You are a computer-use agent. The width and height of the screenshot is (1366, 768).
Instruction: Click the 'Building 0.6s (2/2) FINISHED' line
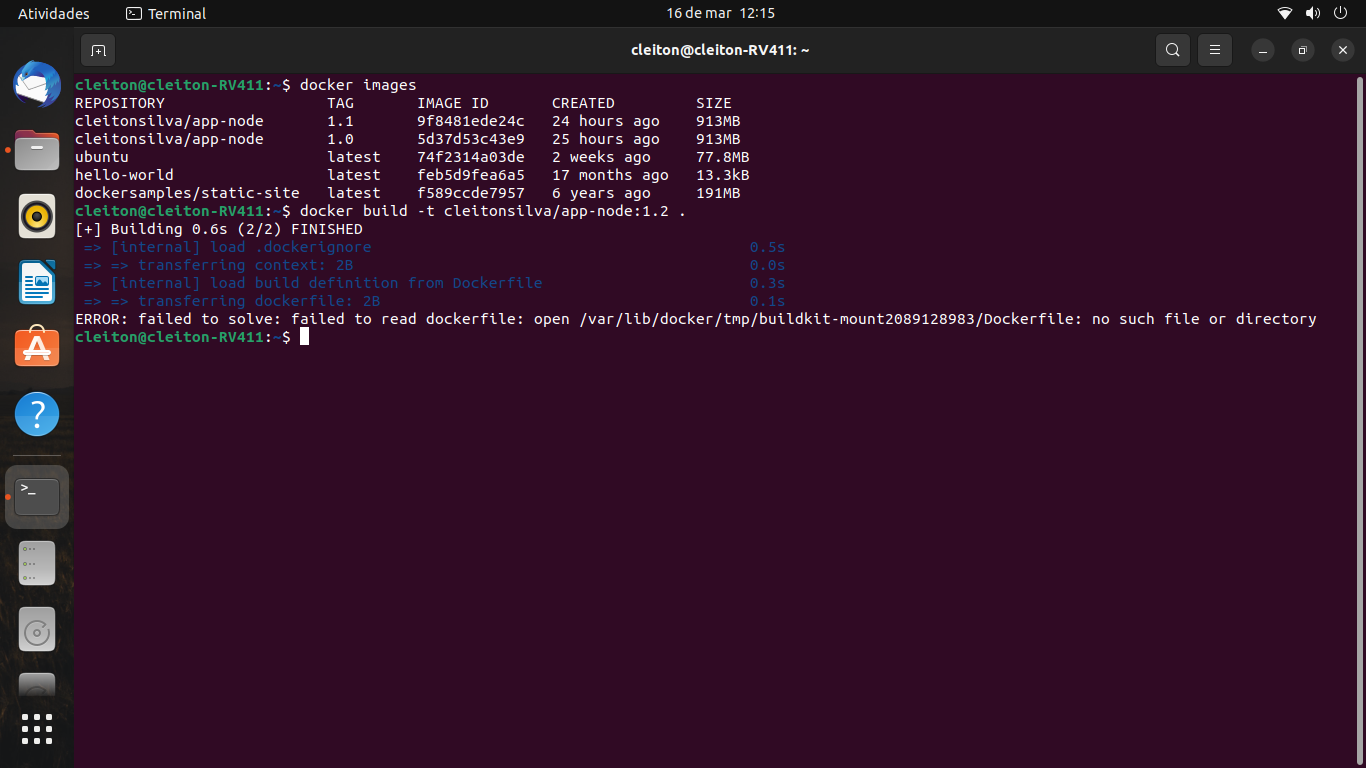pyautogui.click(x=219, y=229)
